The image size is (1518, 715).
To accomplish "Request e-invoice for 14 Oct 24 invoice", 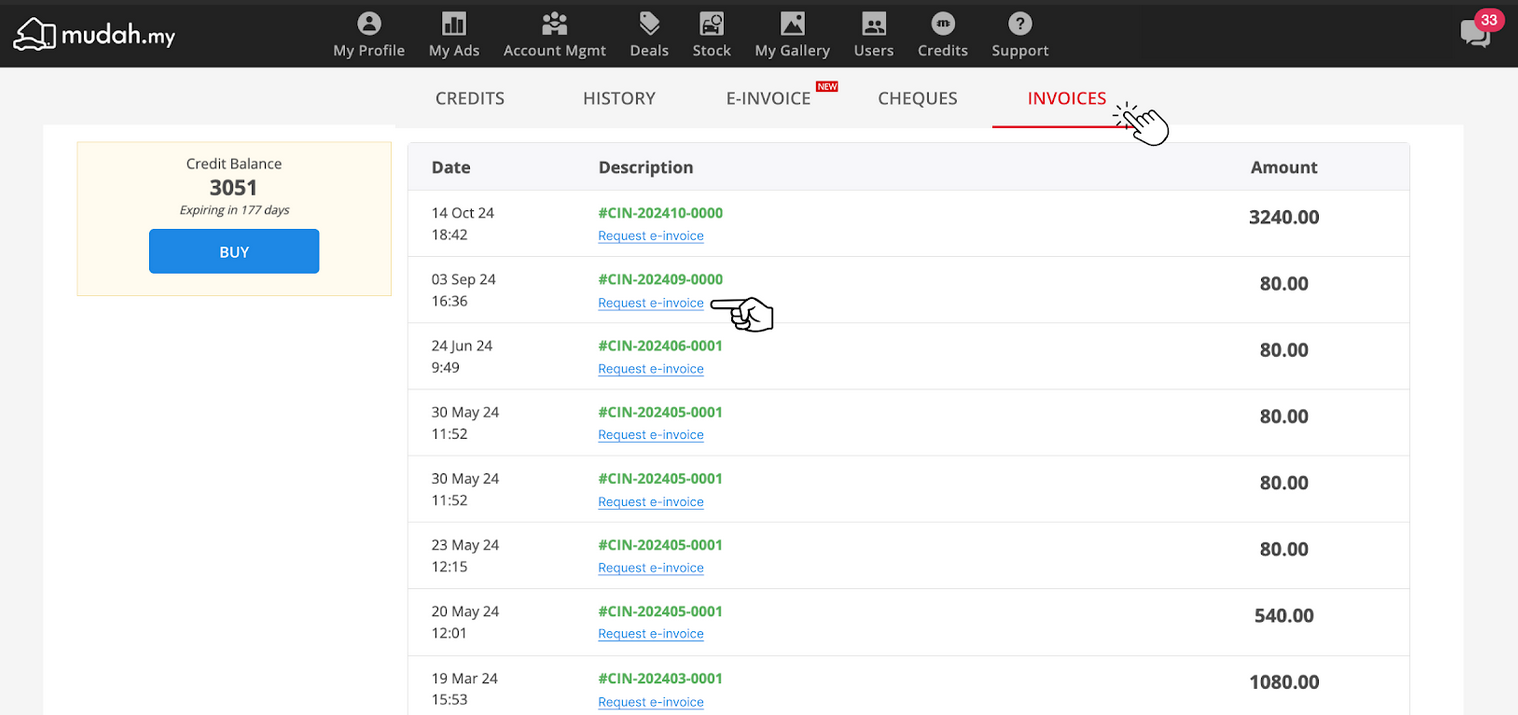I will point(651,236).
